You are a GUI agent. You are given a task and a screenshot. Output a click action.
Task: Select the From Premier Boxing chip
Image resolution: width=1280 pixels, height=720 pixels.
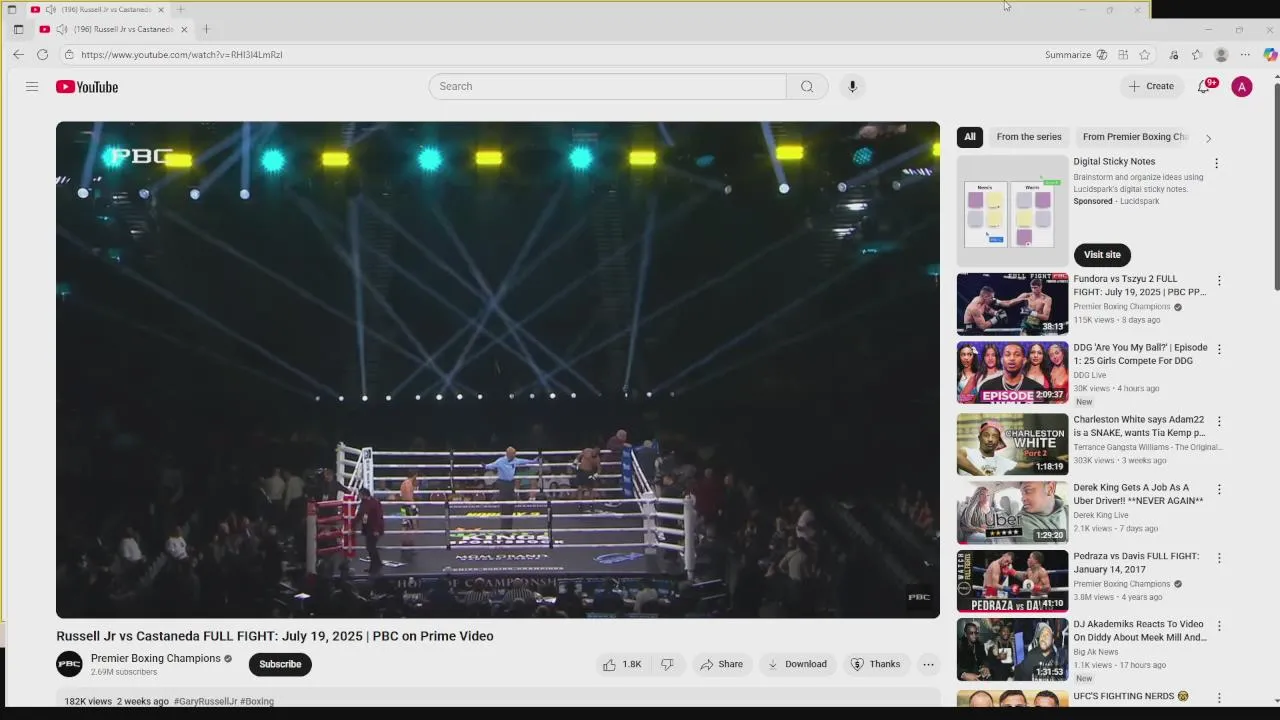[1135, 137]
